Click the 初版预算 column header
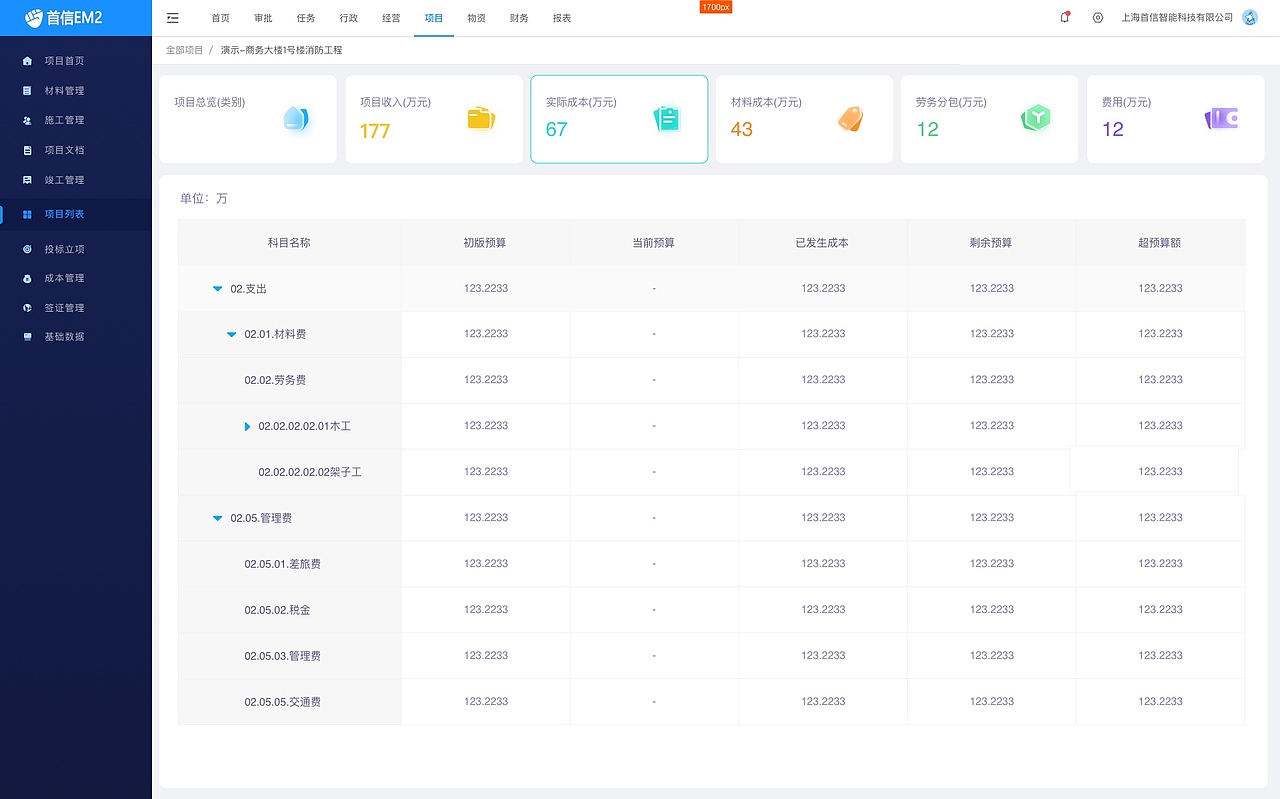This screenshot has height=799, width=1280. [x=485, y=243]
